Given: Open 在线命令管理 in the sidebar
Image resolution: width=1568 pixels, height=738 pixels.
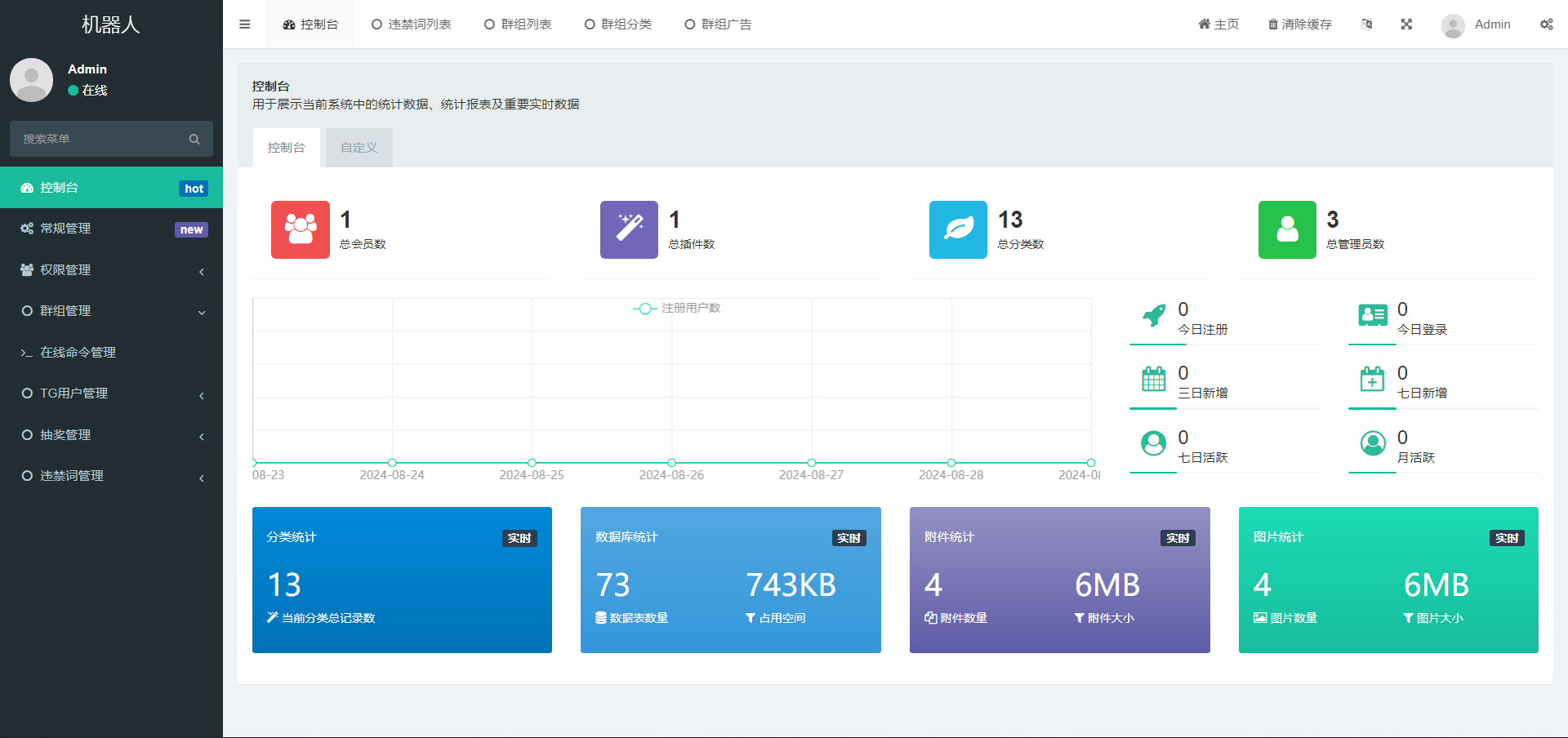Looking at the screenshot, I should click(111, 353).
